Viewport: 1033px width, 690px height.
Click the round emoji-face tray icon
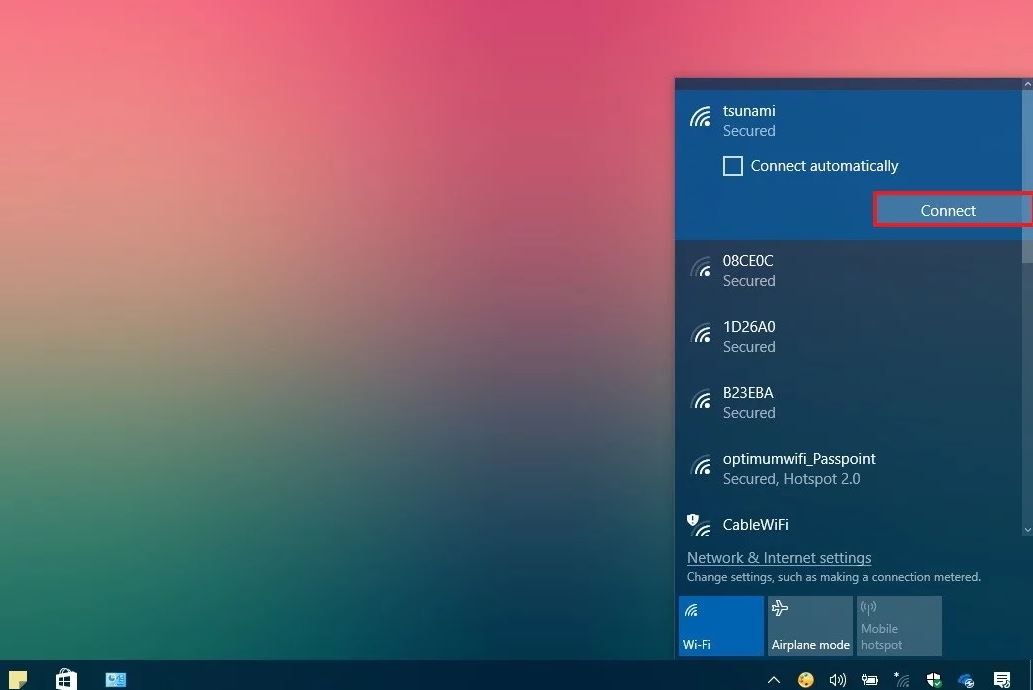(805, 679)
